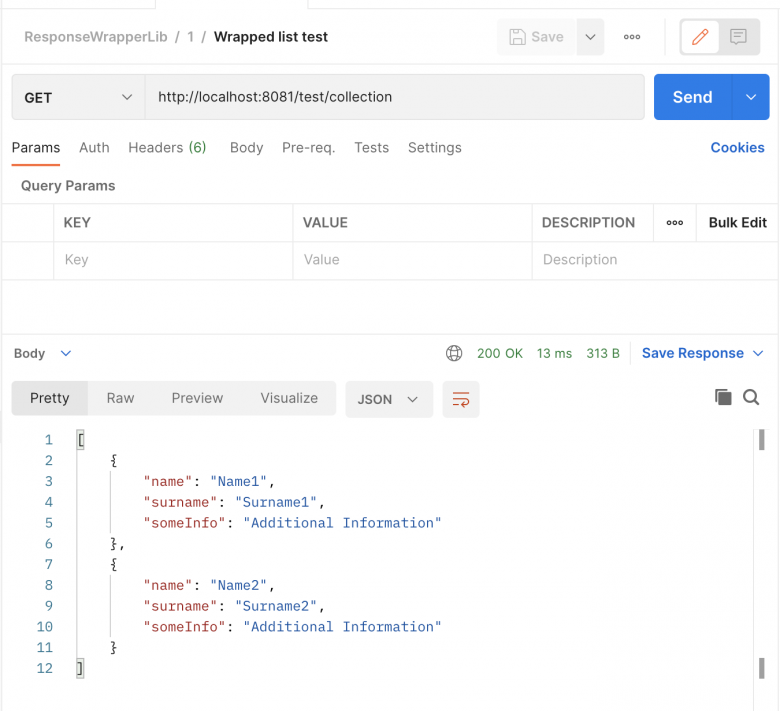780x711 pixels.
Task: Click the KEY column header
Action: (77, 222)
